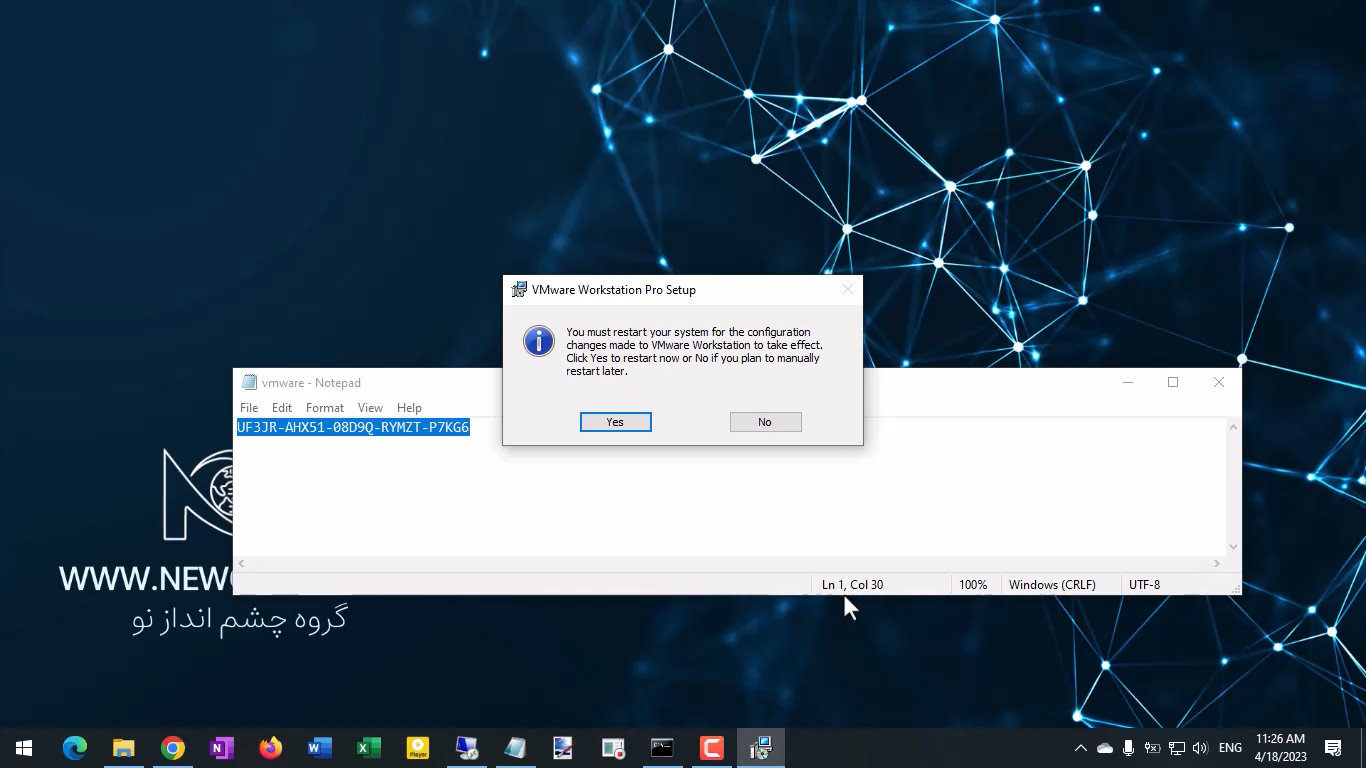Image resolution: width=1366 pixels, height=768 pixels.
Task: Click Yes to restart the system now
Action: (615, 422)
